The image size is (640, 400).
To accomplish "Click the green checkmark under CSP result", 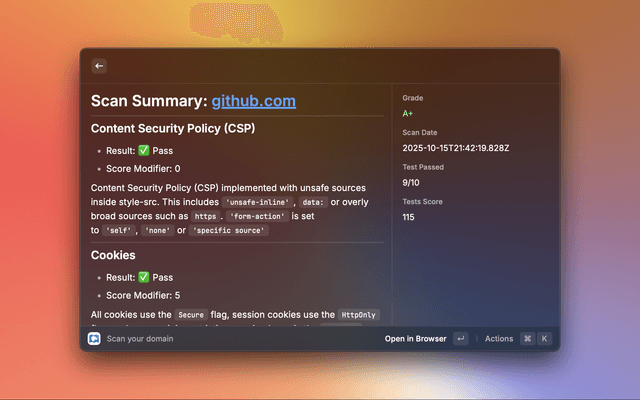I will click(145, 151).
